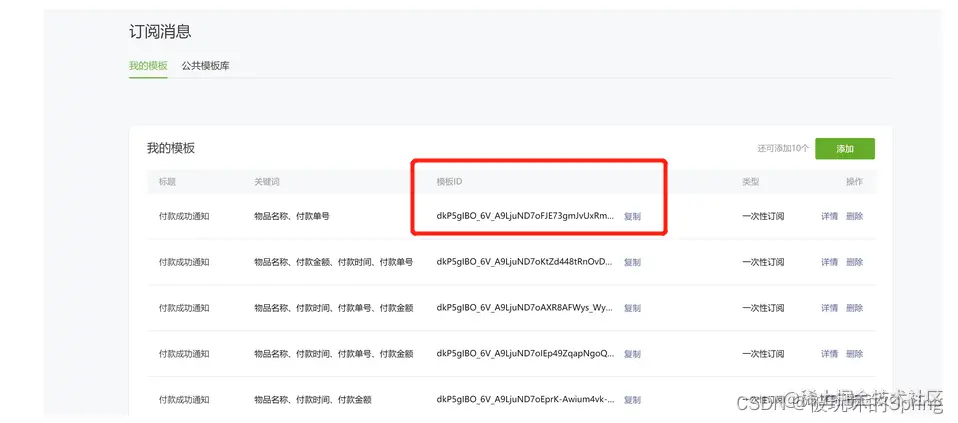This screenshot has width=958, height=423.
Task: Click the 标题 column header
Action: 167,182
